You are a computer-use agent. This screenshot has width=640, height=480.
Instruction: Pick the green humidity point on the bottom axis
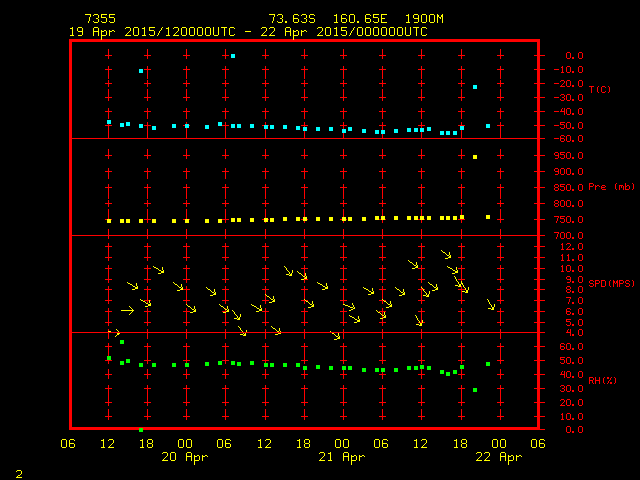(141, 429)
